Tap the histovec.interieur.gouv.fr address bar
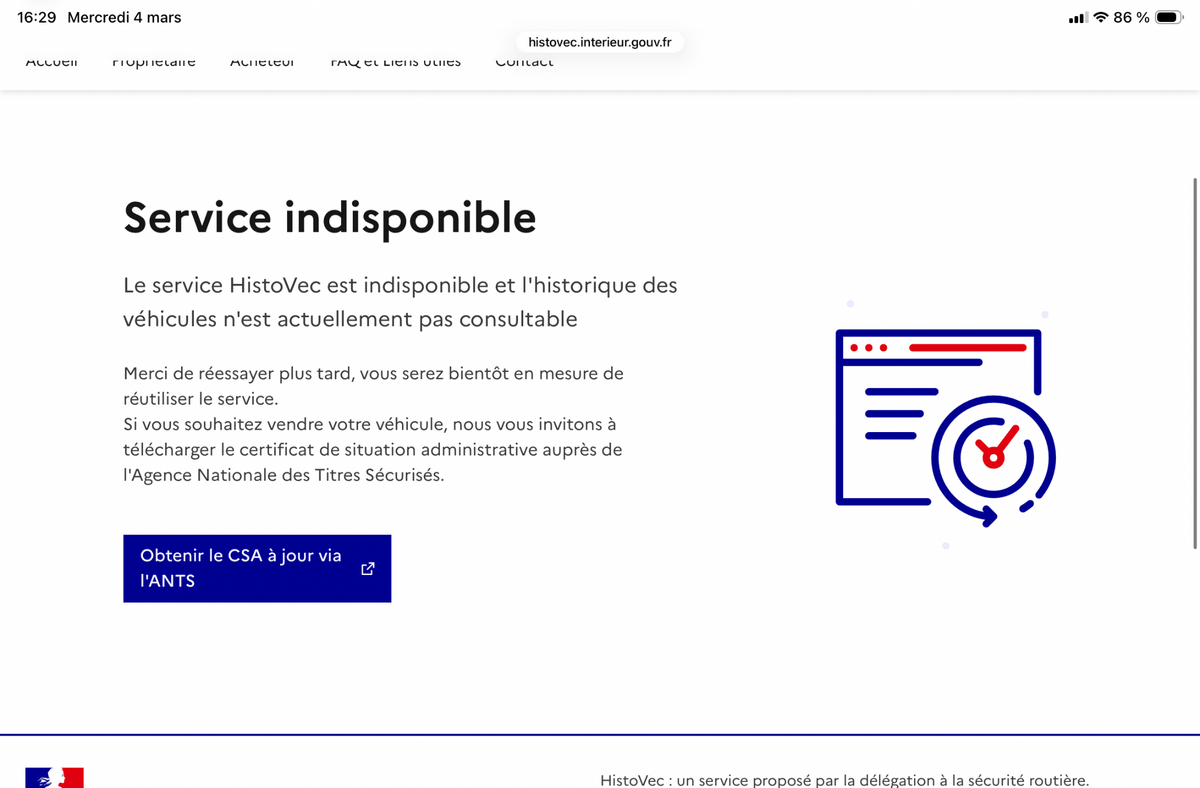Screen dimensions: 1200x788 600,42
